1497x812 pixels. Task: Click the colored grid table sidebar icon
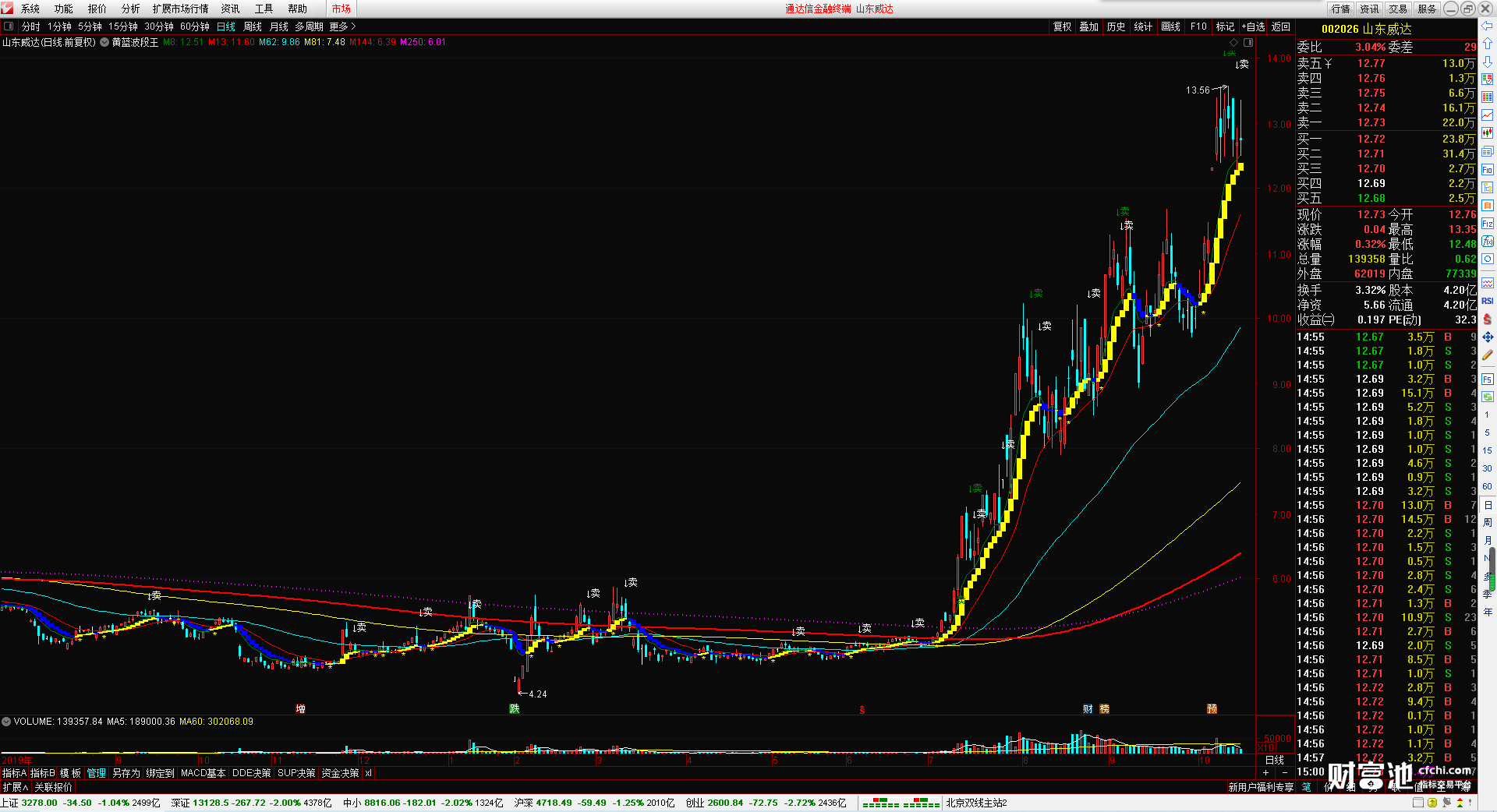(x=1488, y=97)
